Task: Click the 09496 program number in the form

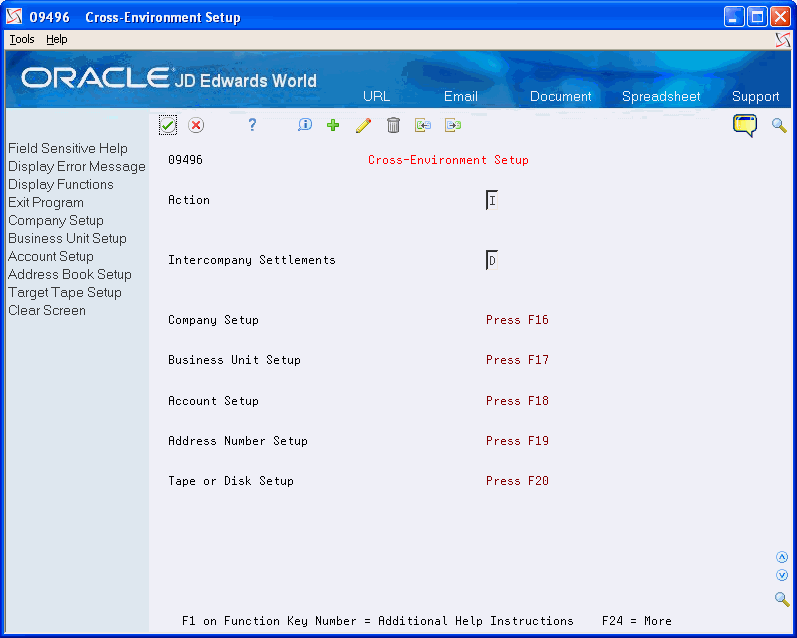Action: click(x=185, y=160)
